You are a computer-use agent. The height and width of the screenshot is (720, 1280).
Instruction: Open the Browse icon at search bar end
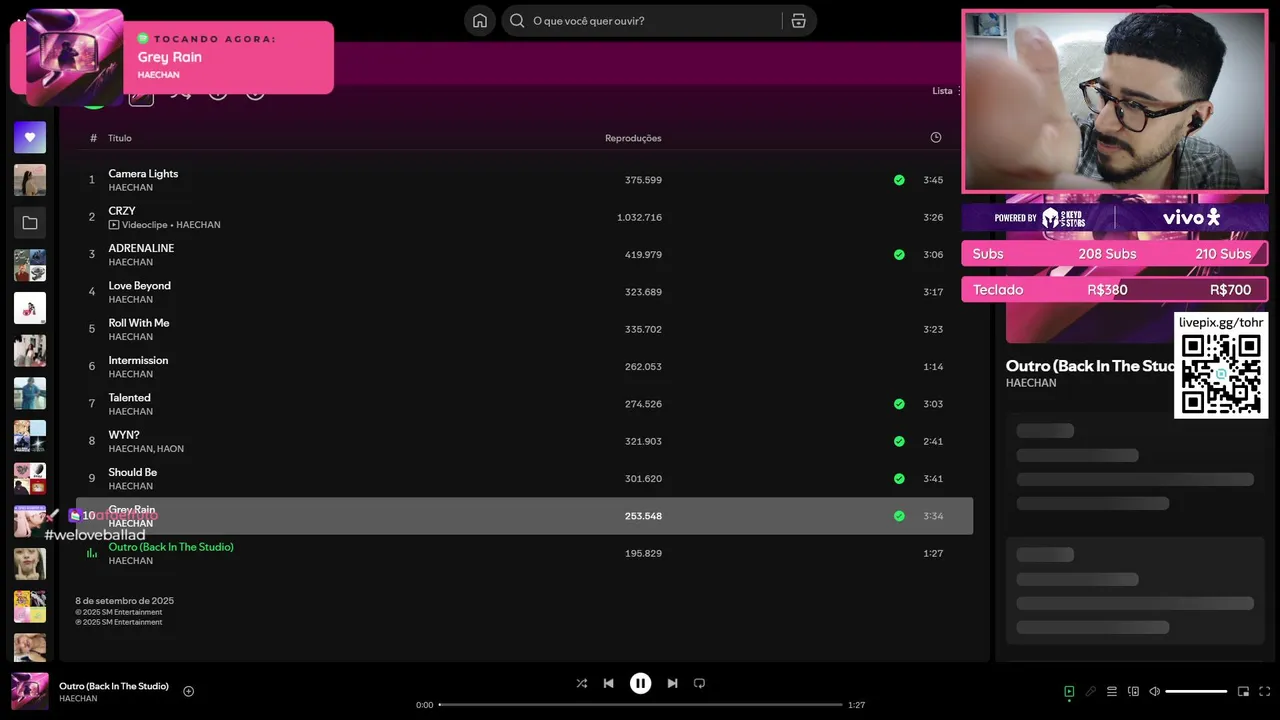(798, 21)
